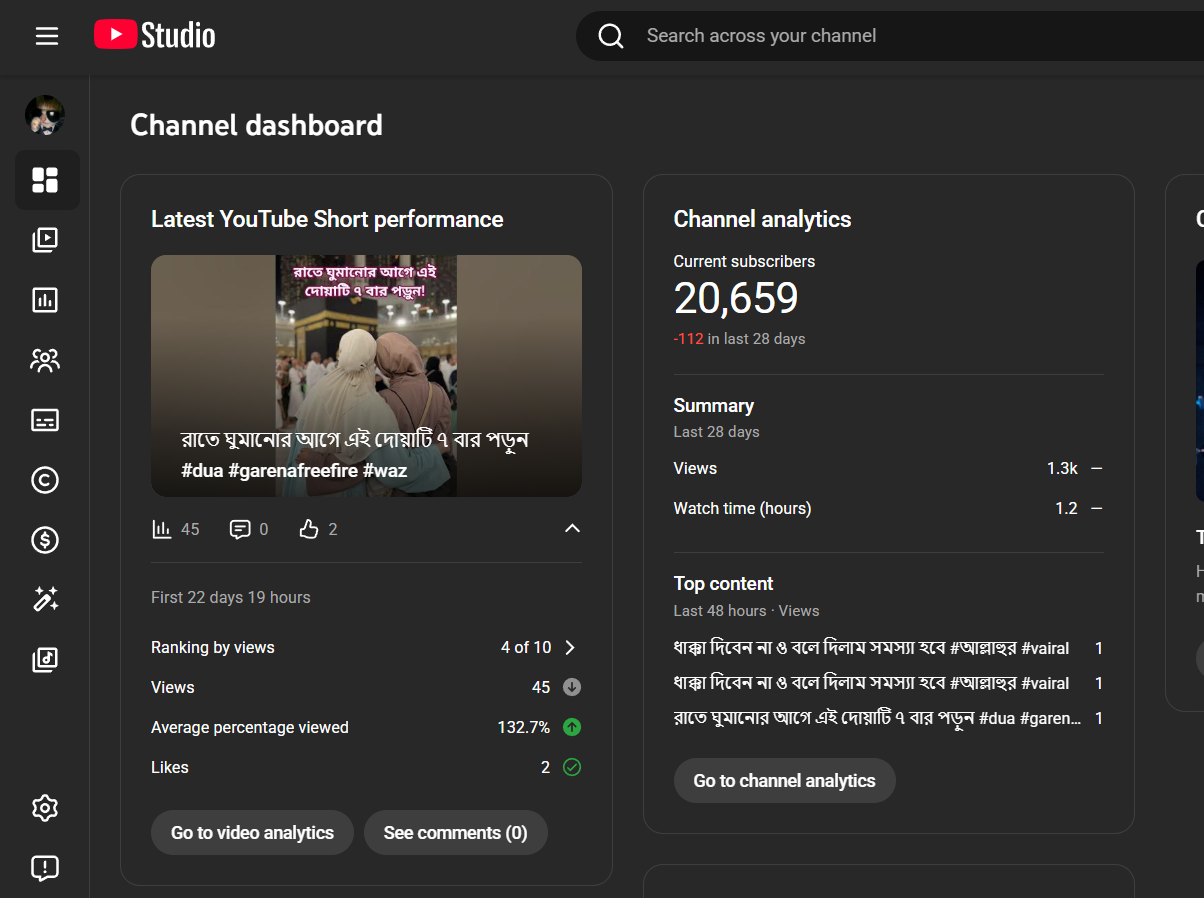The width and height of the screenshot is (1204, 898).
Task: Click the See comments (0) button
Action: tap(455, 833)
